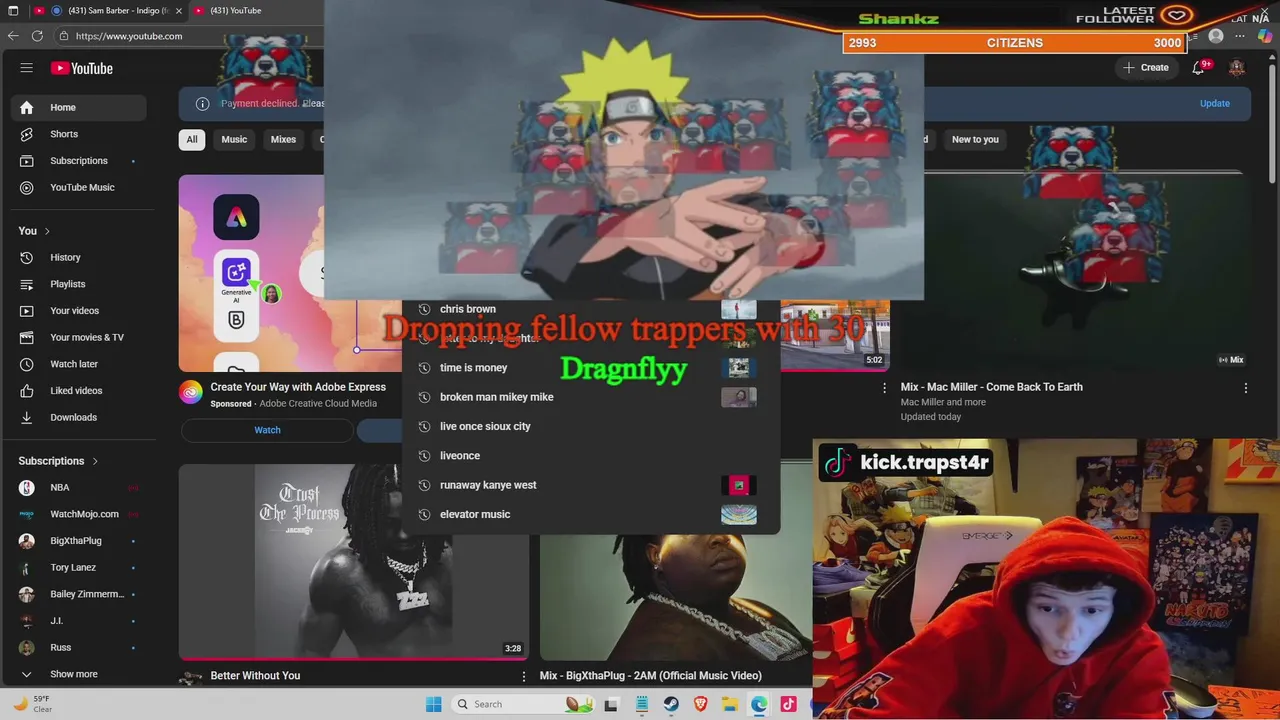Screen dimensions: 1280x720
Task: Open the Tory Lanez channel subscription
Action: tap(79, 568)
